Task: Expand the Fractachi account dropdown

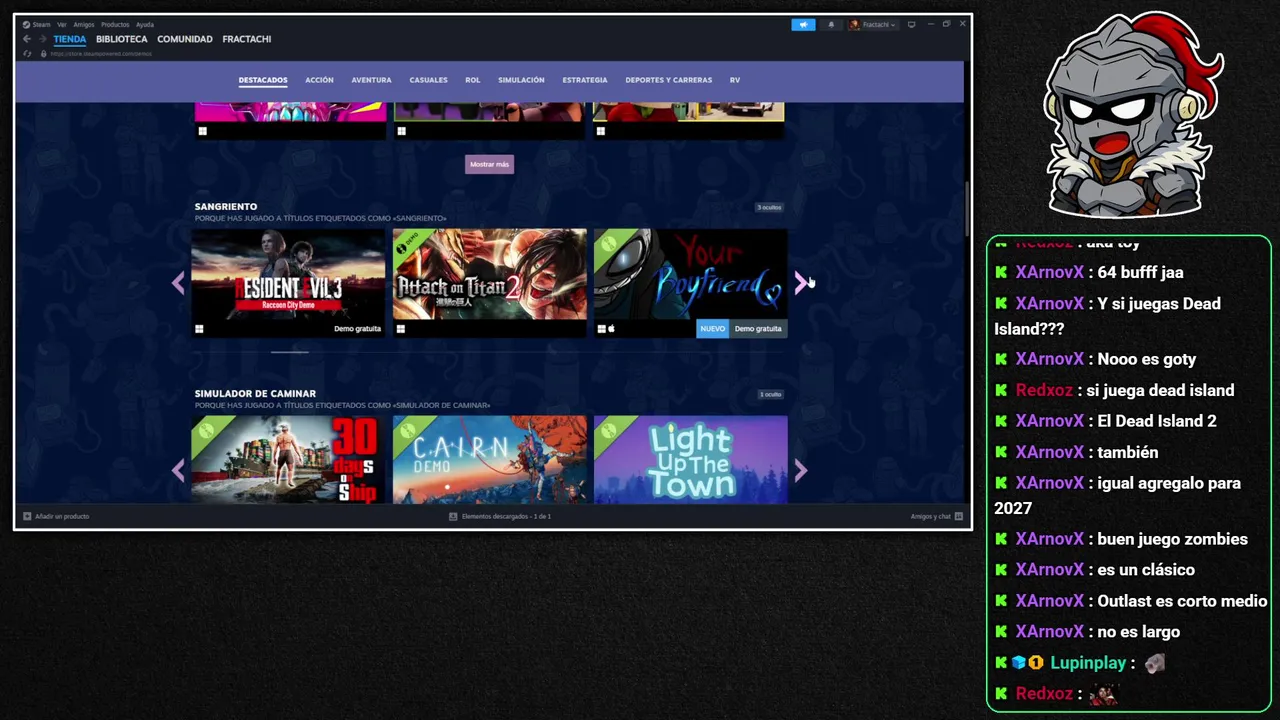Action: point(873,24)
